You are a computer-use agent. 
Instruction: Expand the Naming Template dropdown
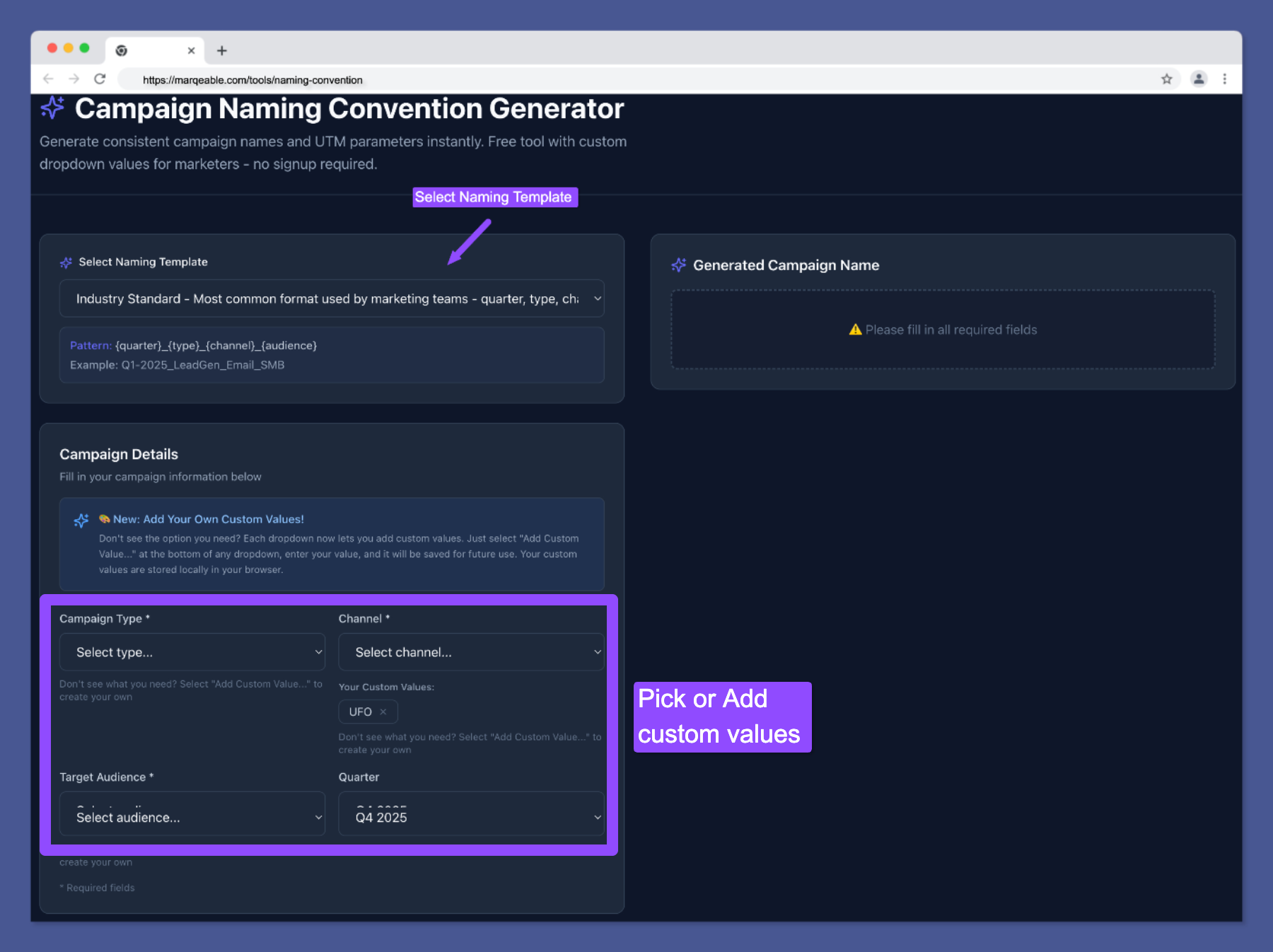tap(331, 298)
